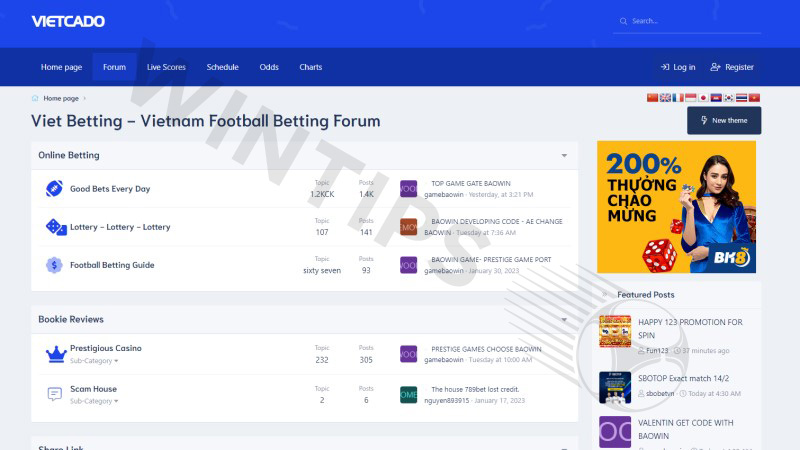This screenshot has width=800, height=450.
Task: Open PRESTIGE GAMES CHOOSE BAOWIN latest post
Action: (x=486, y=349)
